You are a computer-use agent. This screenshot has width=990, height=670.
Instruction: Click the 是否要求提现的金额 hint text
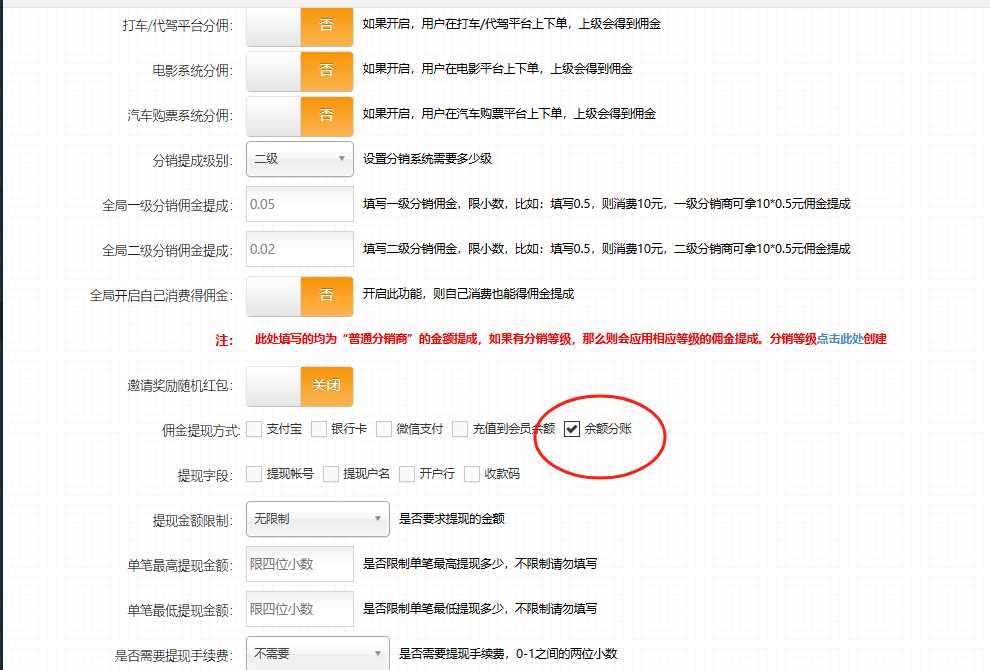click(x=452, y=519)
